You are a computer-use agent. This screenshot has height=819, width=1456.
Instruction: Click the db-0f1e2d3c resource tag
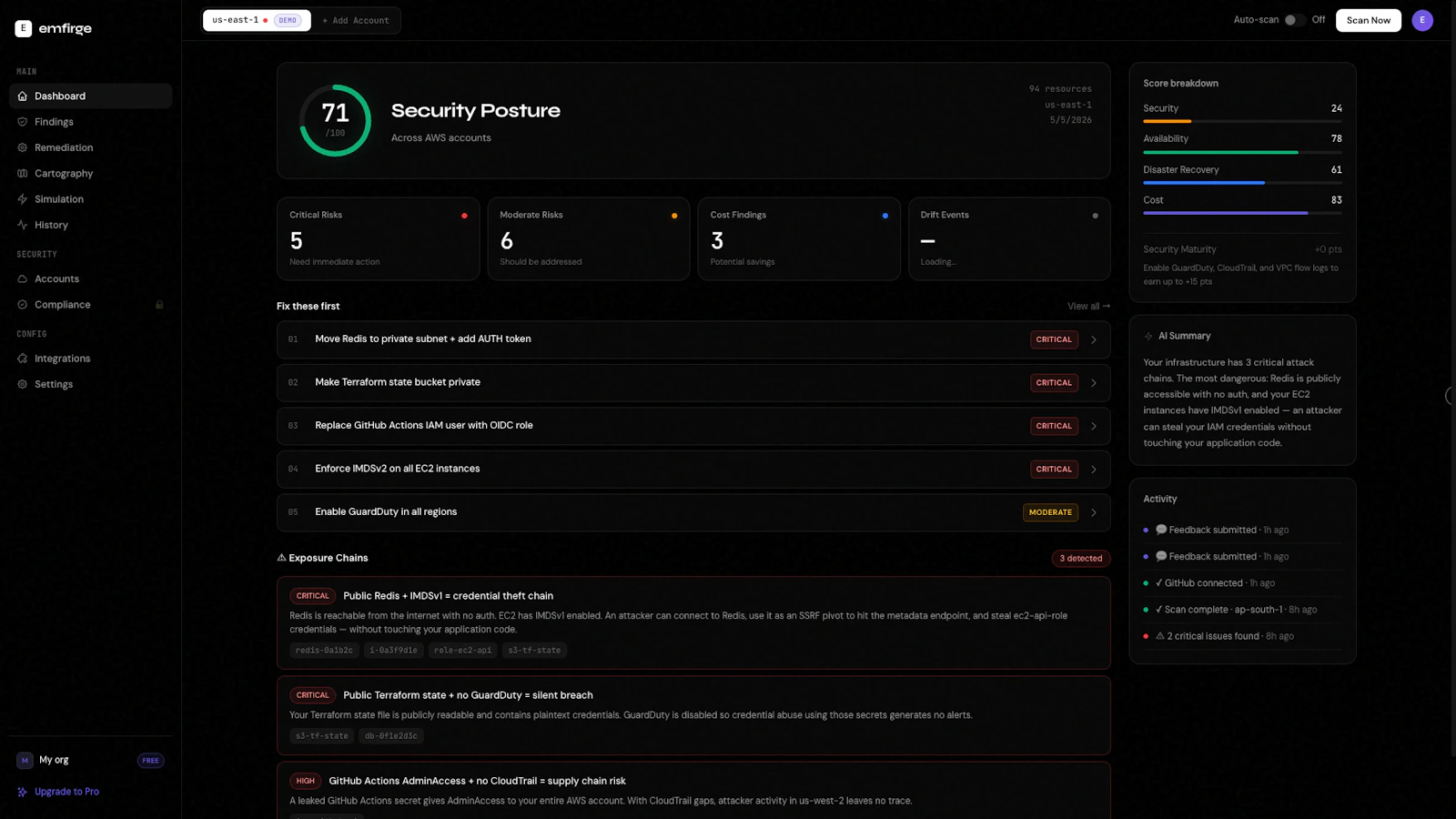click(x=391, y=736)
